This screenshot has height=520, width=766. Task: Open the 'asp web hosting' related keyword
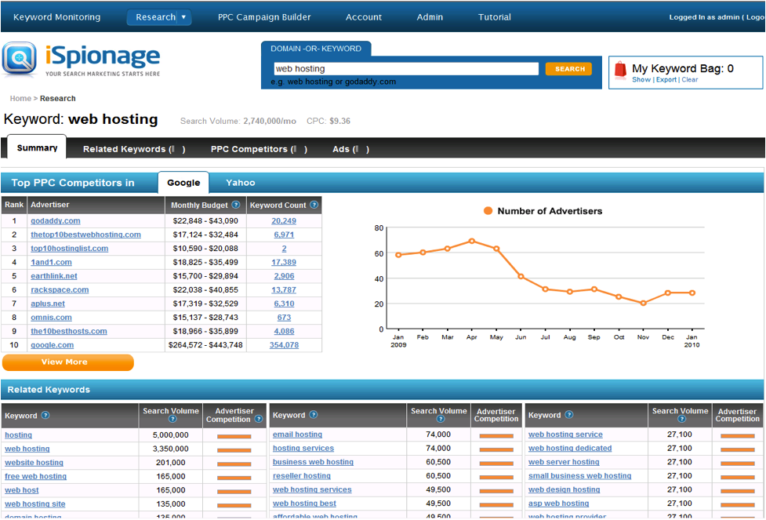558,503
